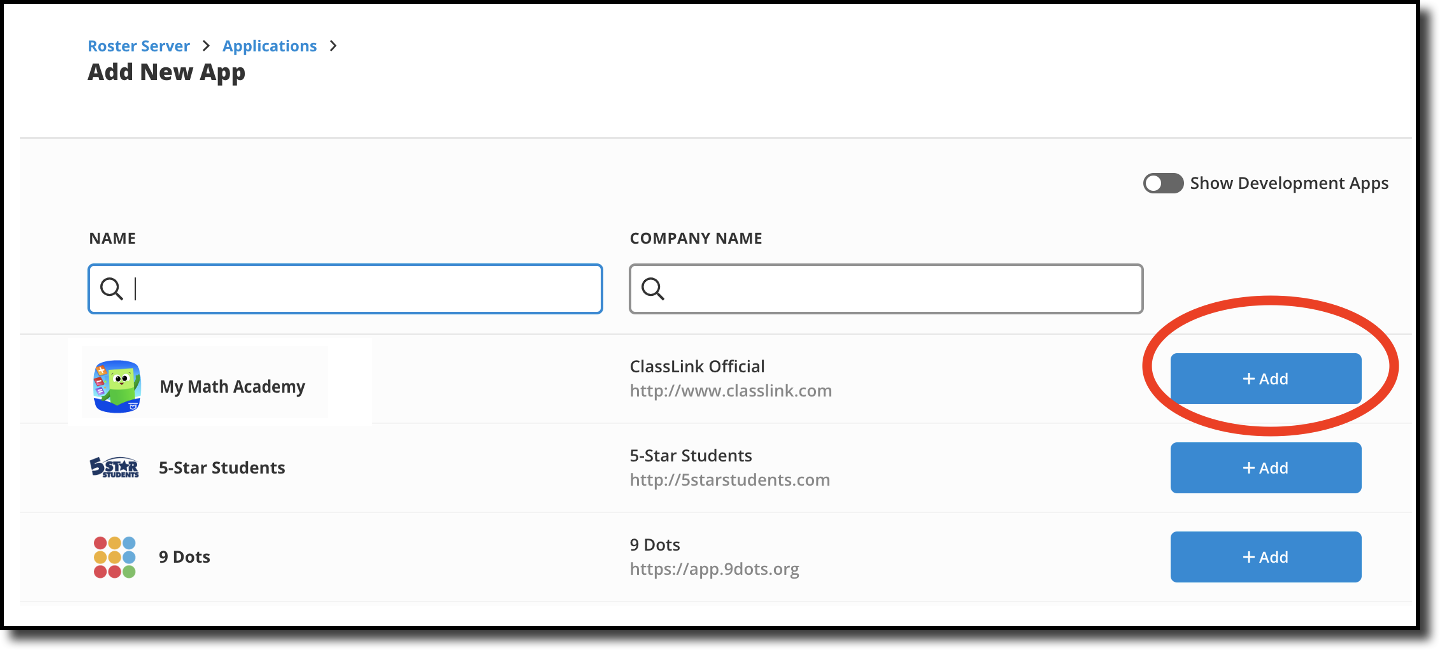Screen dimensions: 1440x650
Task: Click the My Math Academy app icon
Action: pos(117,387)
